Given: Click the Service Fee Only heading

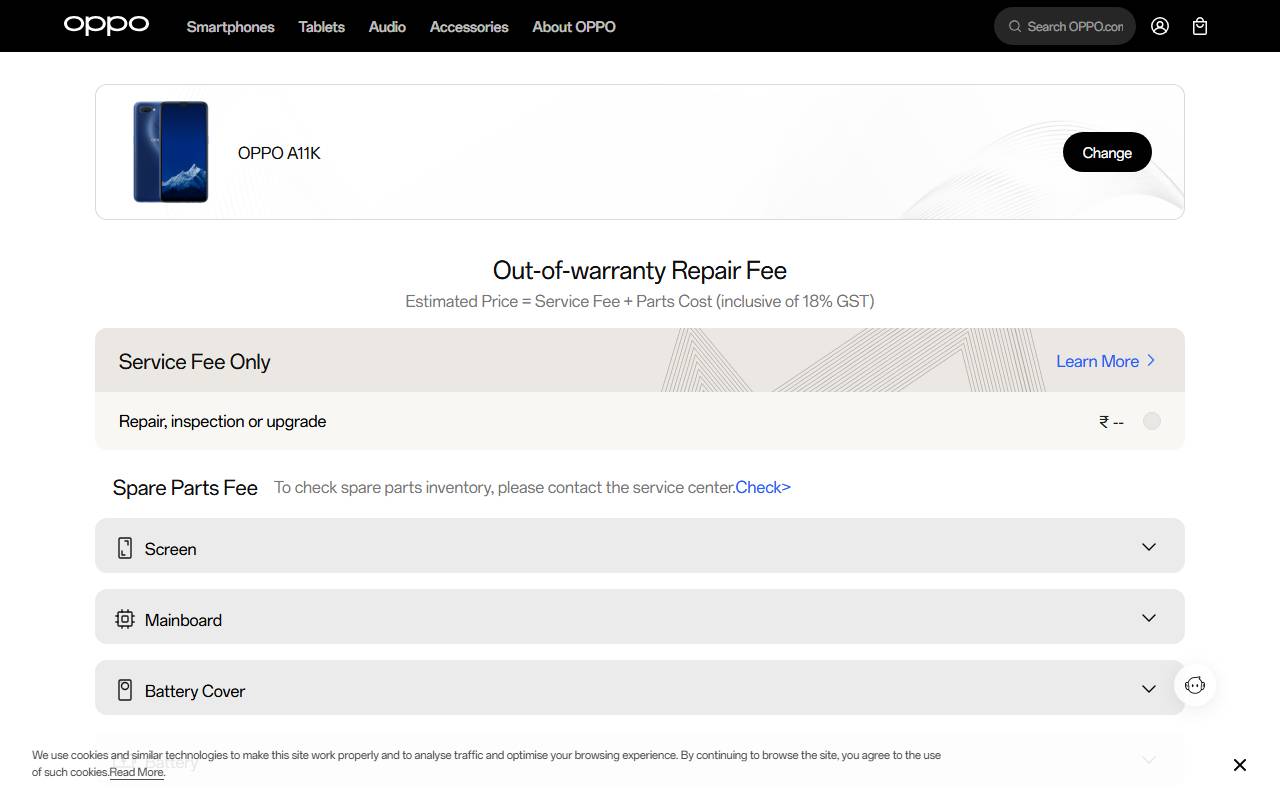Looking at the screenshot, I should 195,362.
